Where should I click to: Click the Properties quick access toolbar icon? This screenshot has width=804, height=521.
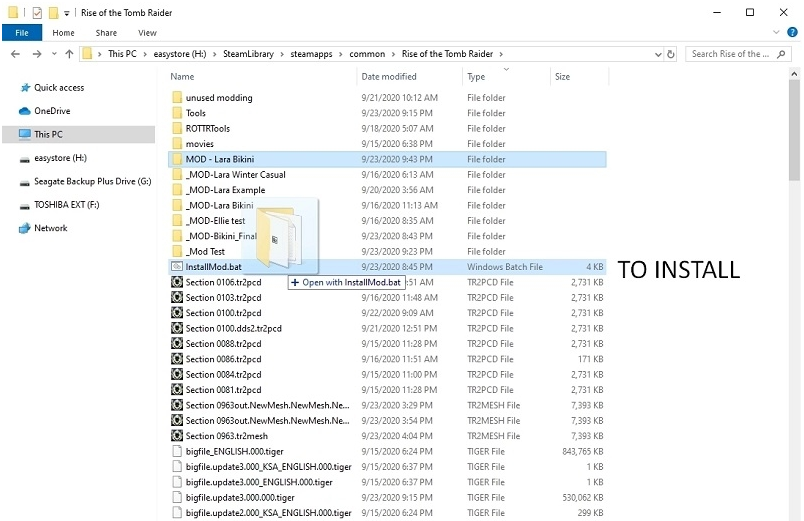[37, 12]
